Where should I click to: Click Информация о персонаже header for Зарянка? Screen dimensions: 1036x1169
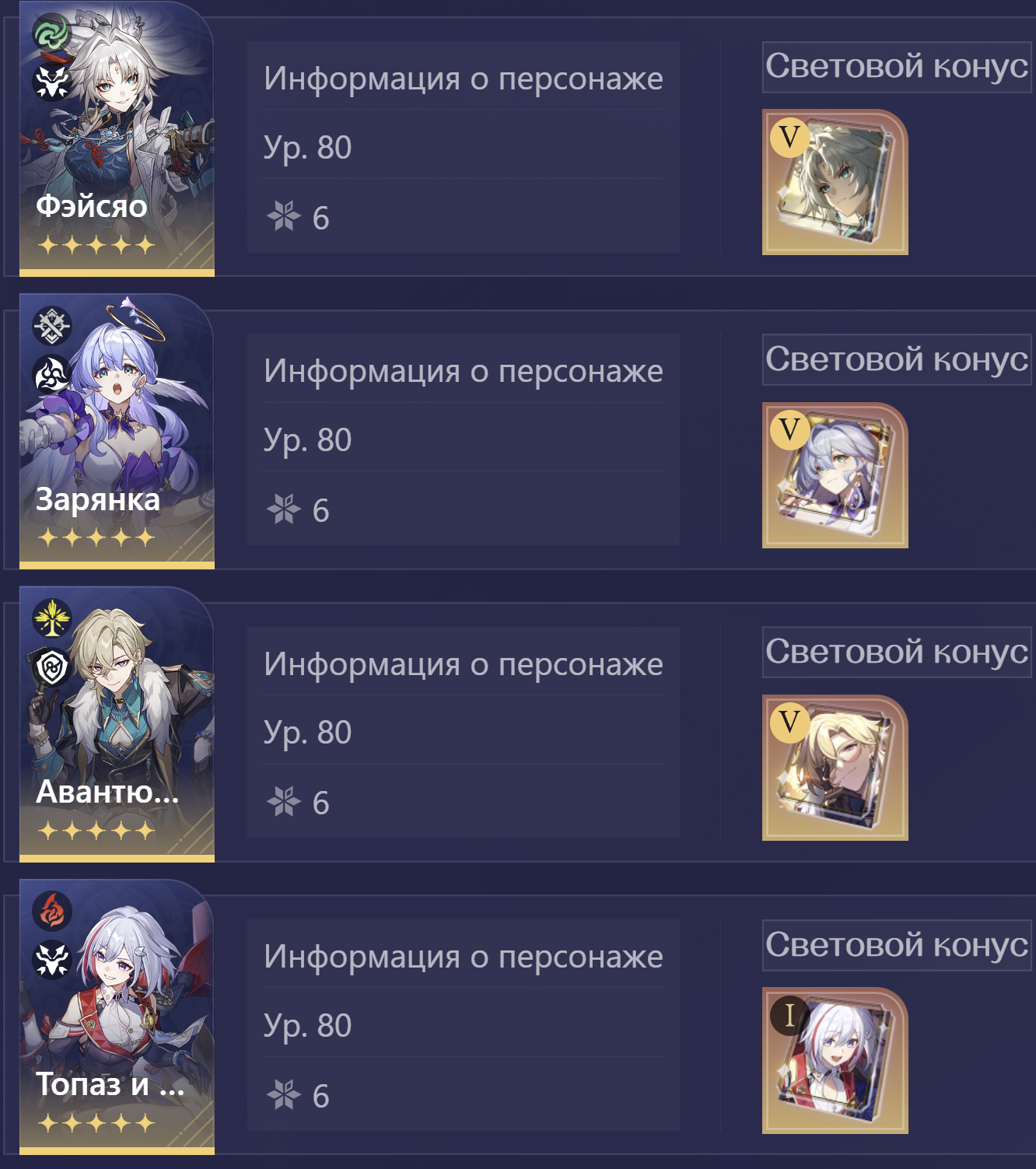point(464,371)
